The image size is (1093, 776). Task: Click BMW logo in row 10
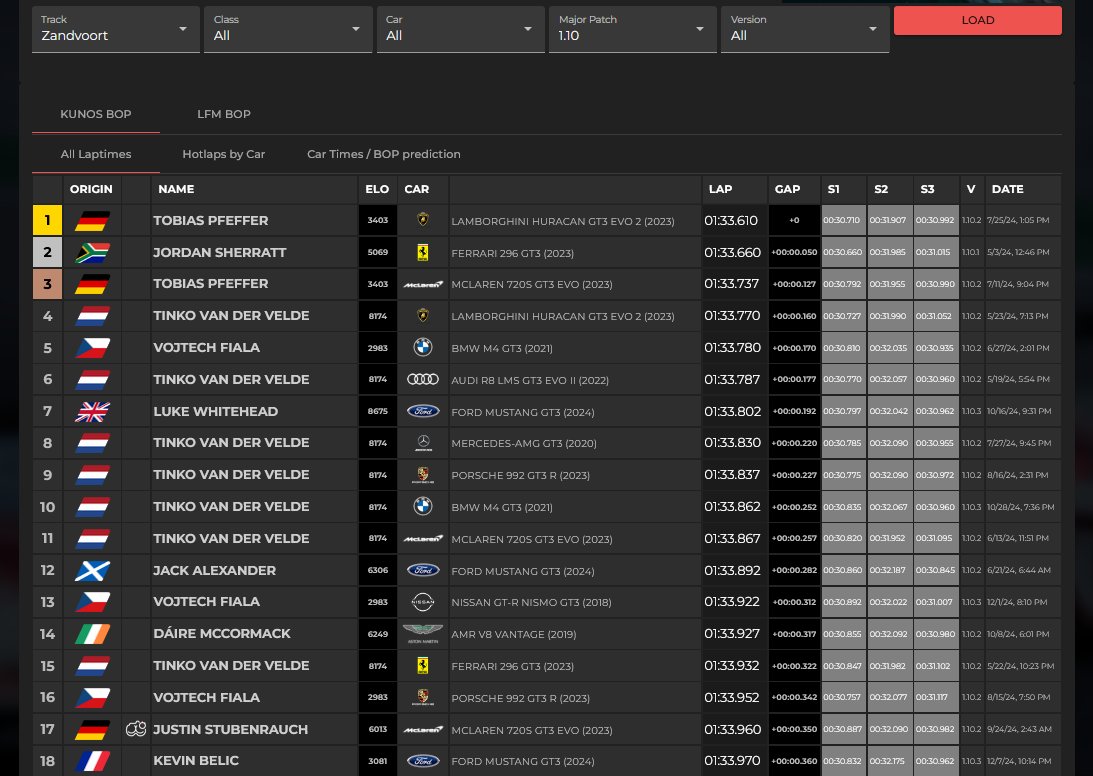coord(422,506)
